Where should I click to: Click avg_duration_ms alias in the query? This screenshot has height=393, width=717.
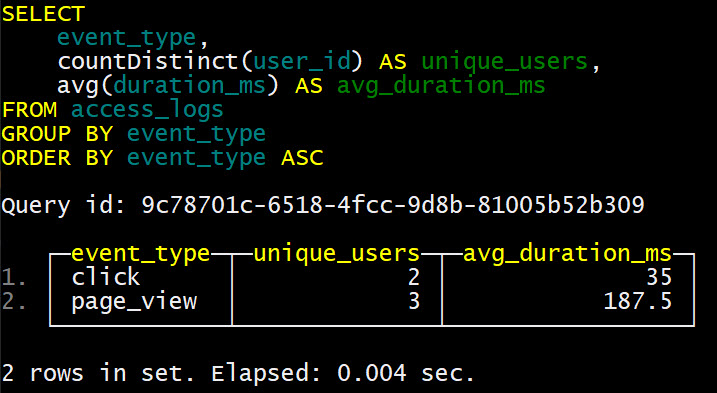click(441, 86)
